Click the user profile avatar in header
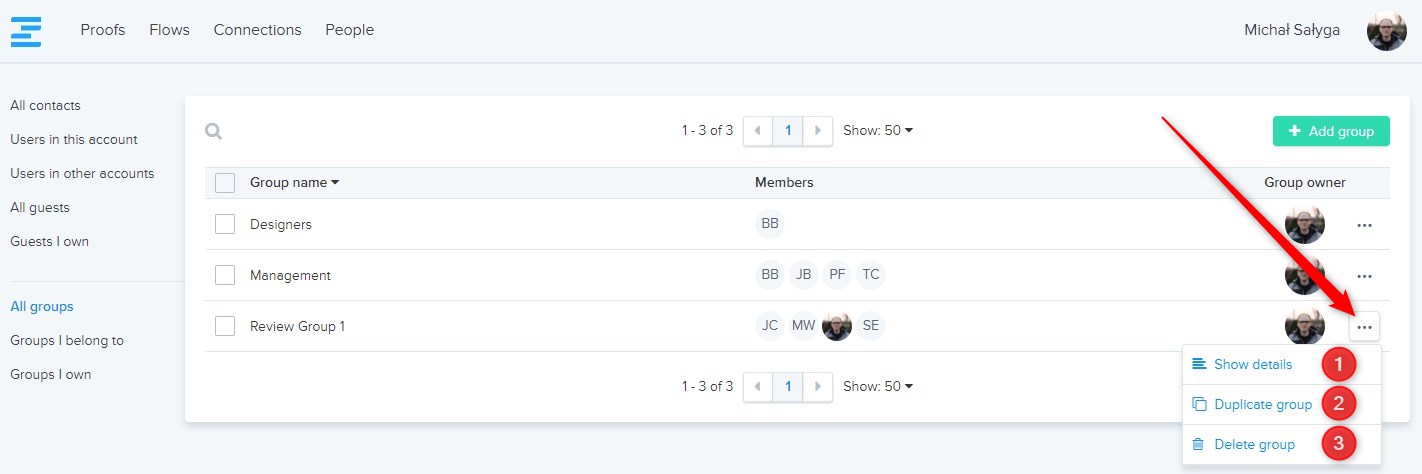1422x474 pixels. click(1386, 31)
